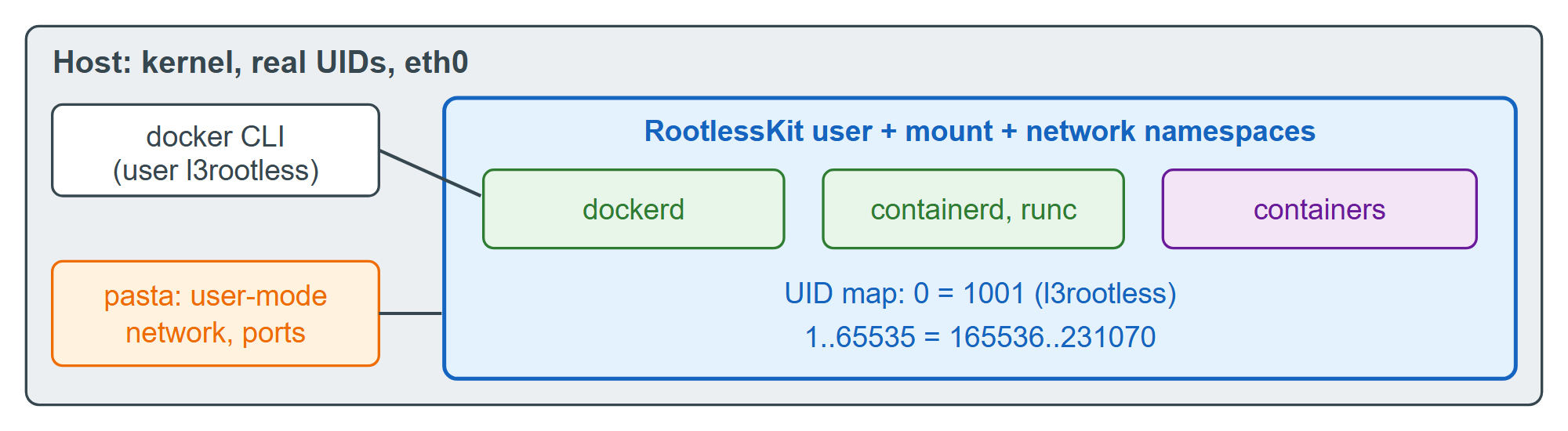Select the pasta user-mode network box
The image size is (1568, 431).
coord(216,313)
